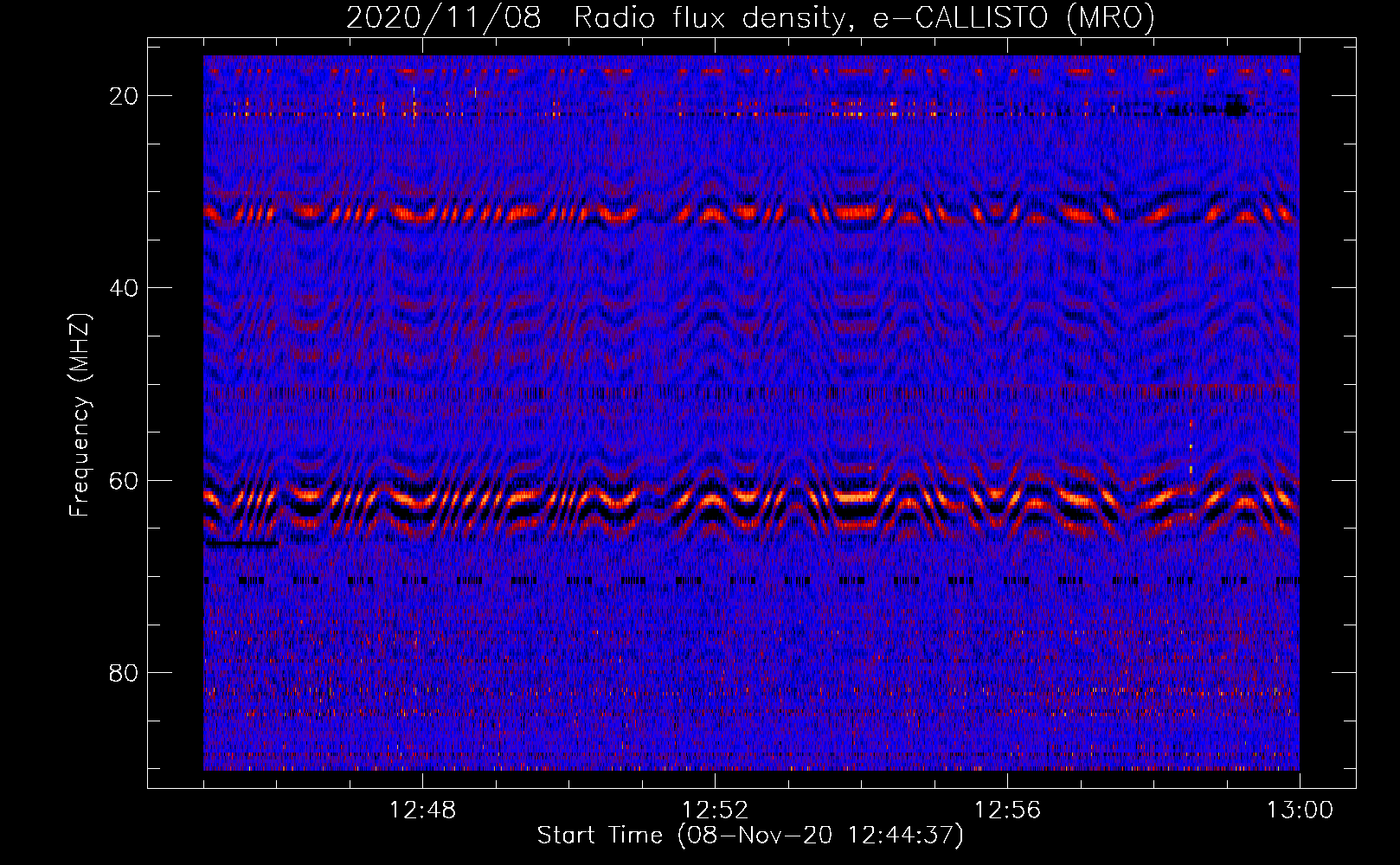Click the 60 MHz frequency tick label
This screenshot has height=865, width=1400.
click(125, 480)
